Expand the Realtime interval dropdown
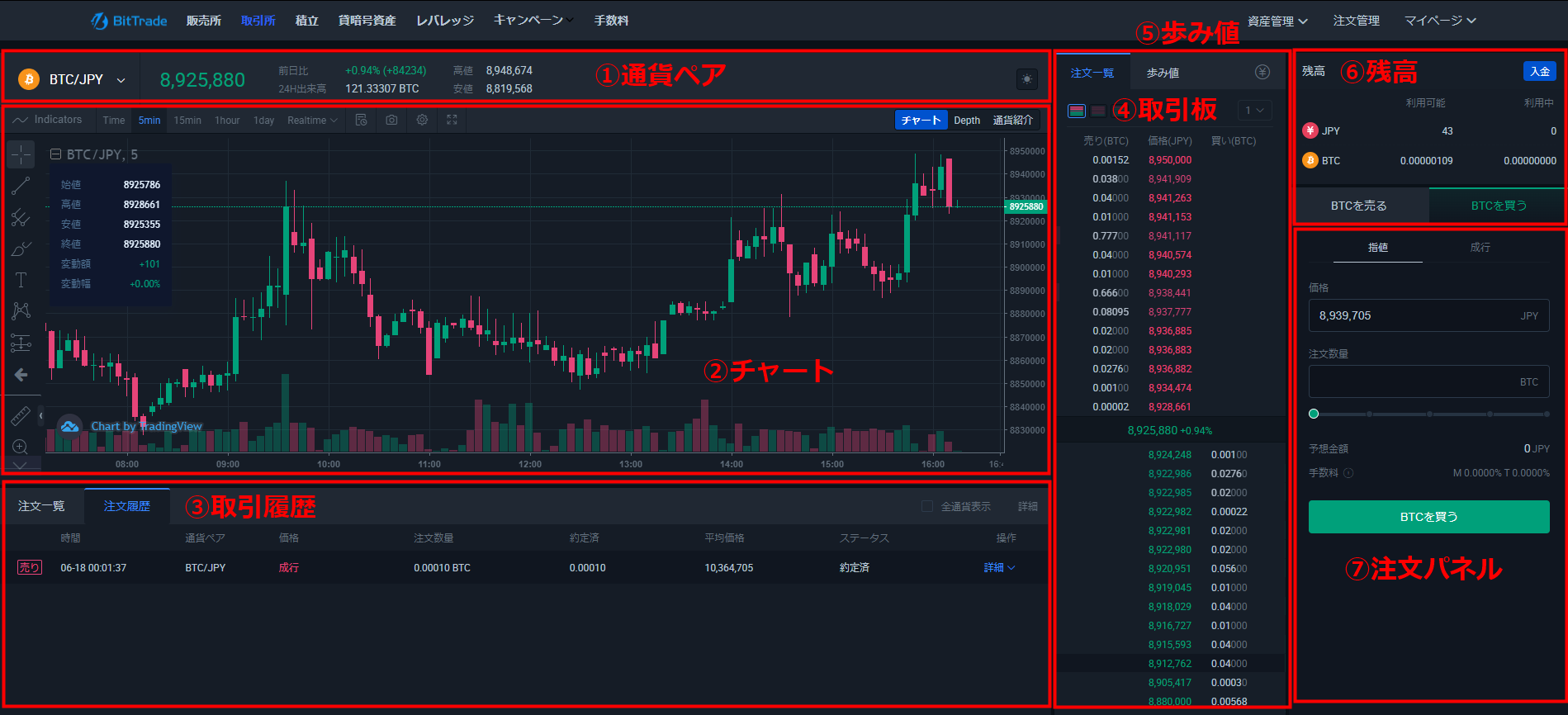Screen dimensions: 1568x715 tap(312, 121)
